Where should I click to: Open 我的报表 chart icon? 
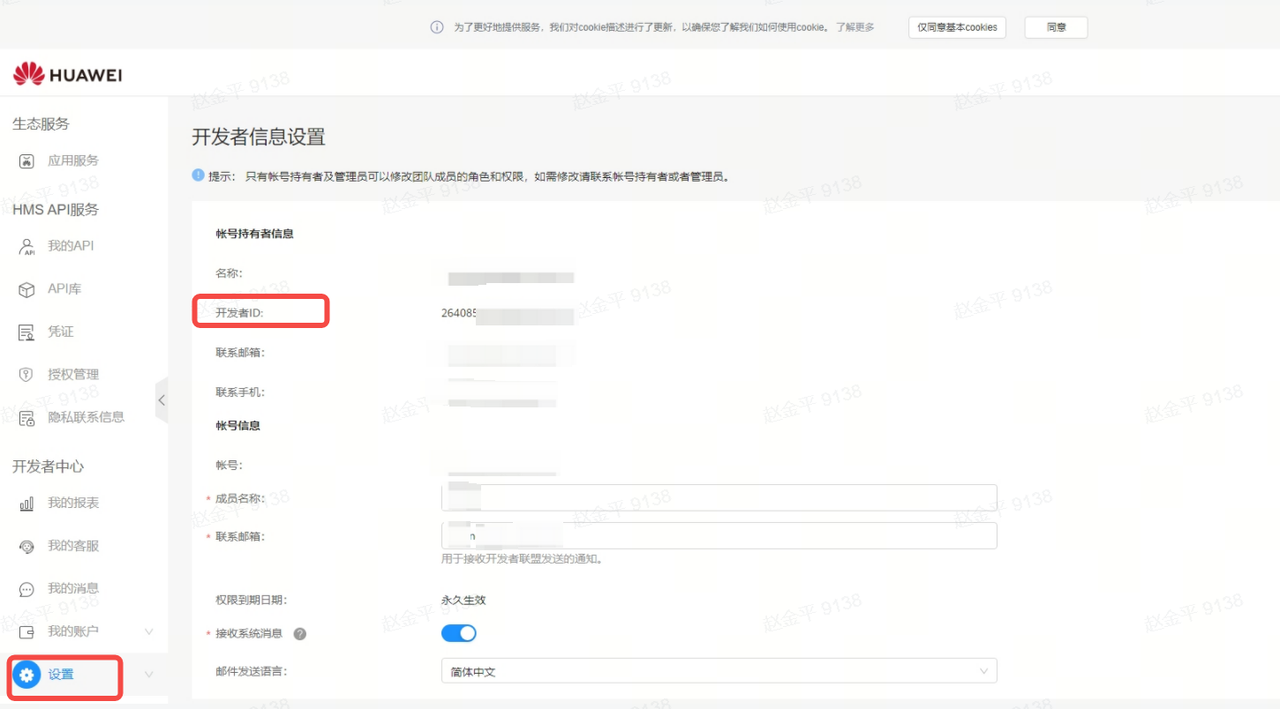27,504
